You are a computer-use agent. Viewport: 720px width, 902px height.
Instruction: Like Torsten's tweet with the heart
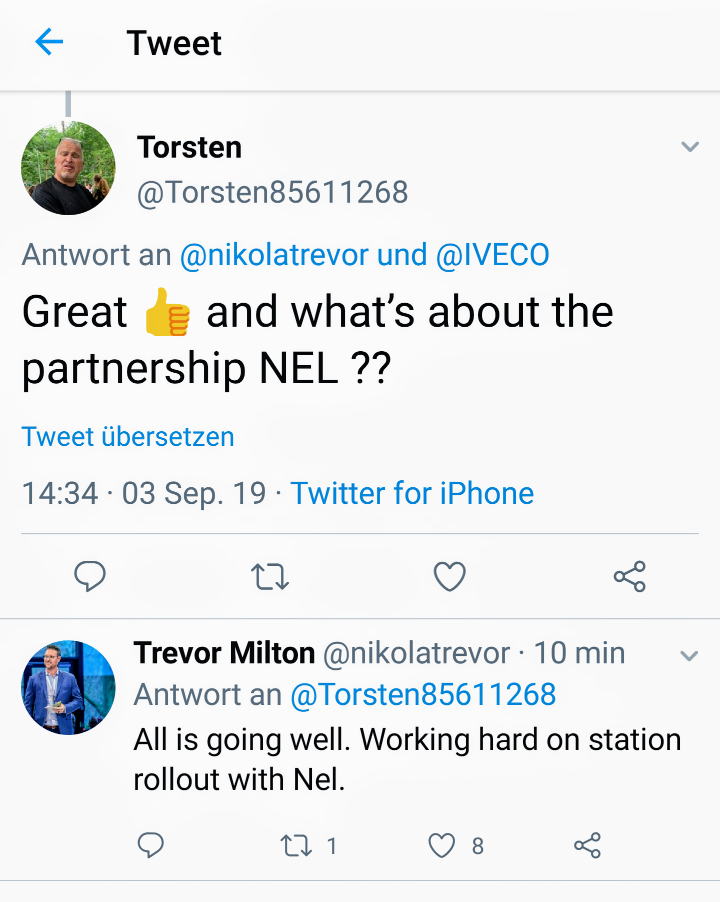(x=449, y=576)
